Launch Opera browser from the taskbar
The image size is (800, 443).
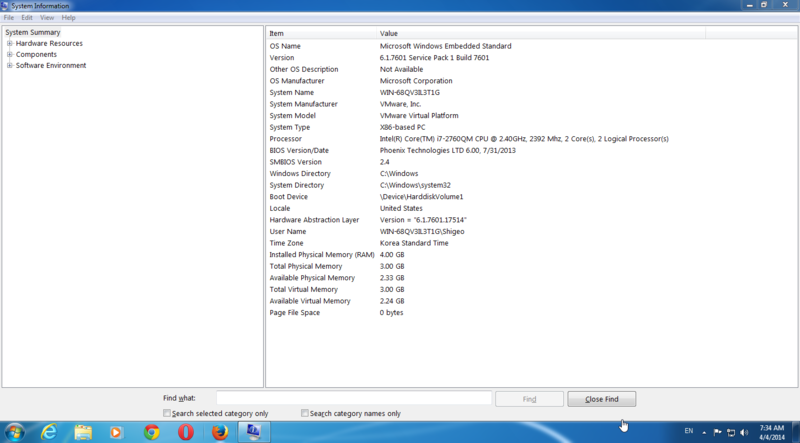coord(186,432)
